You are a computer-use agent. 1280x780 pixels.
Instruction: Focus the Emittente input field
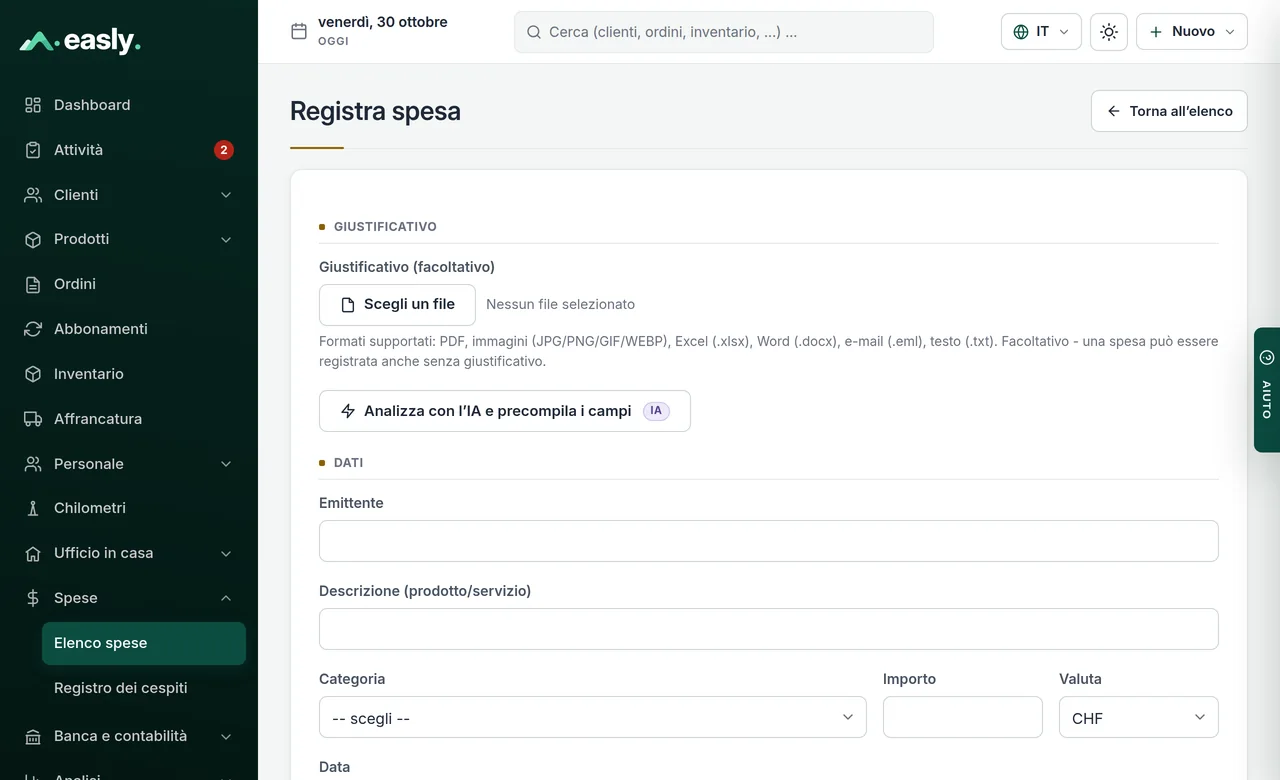[x=769, y=541]
